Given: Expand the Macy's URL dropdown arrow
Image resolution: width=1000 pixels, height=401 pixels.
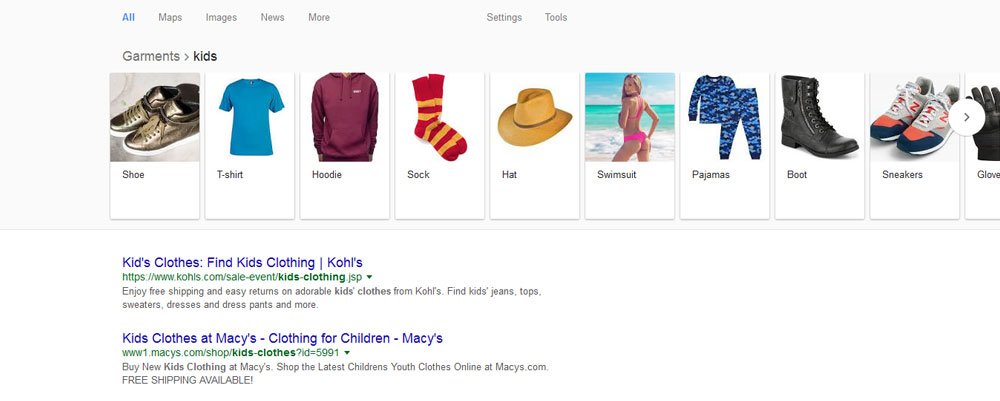Looking at the screenshot, I should pyautogui.click(x=347, y=353).
